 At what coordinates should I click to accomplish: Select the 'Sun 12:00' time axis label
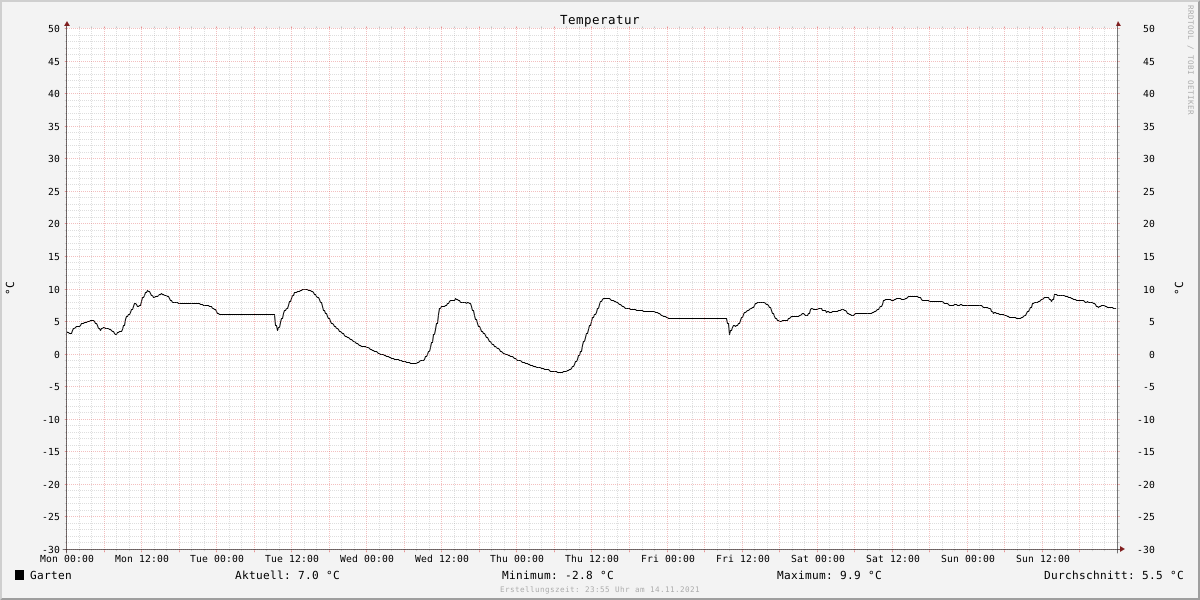(1043, 559)
